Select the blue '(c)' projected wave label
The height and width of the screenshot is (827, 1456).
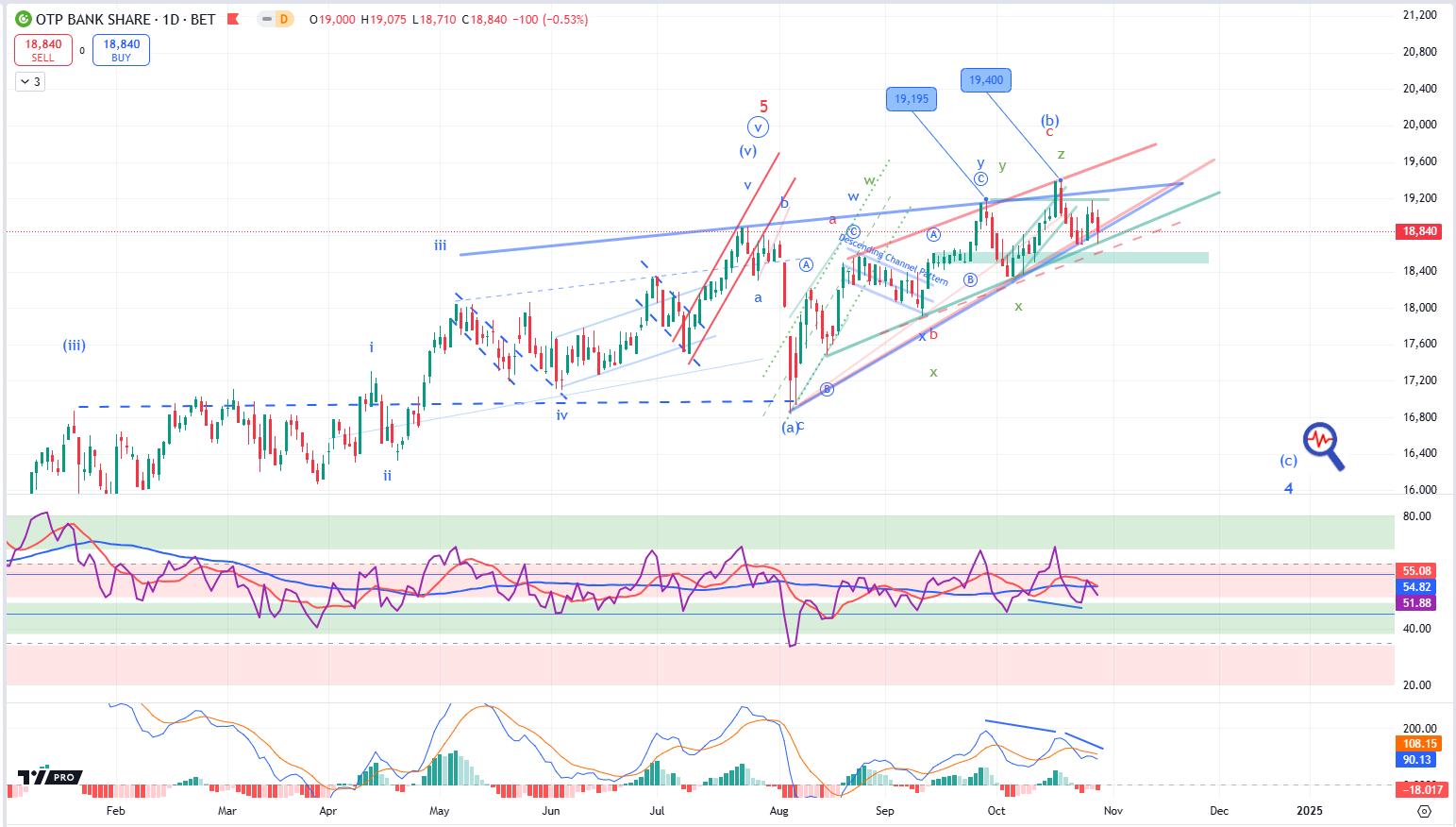[x=1288, y=461]
